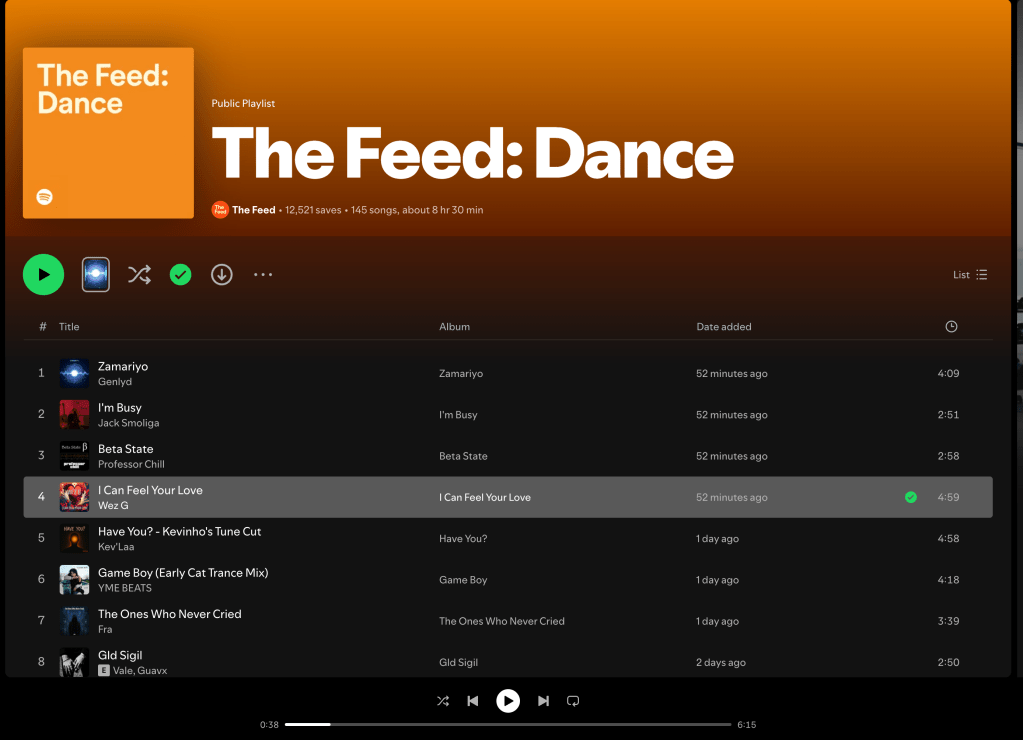Select the I'm Busy track title
Image resolution: width=1023 pixels, height=740 pixels.
(x=119, y=407)
